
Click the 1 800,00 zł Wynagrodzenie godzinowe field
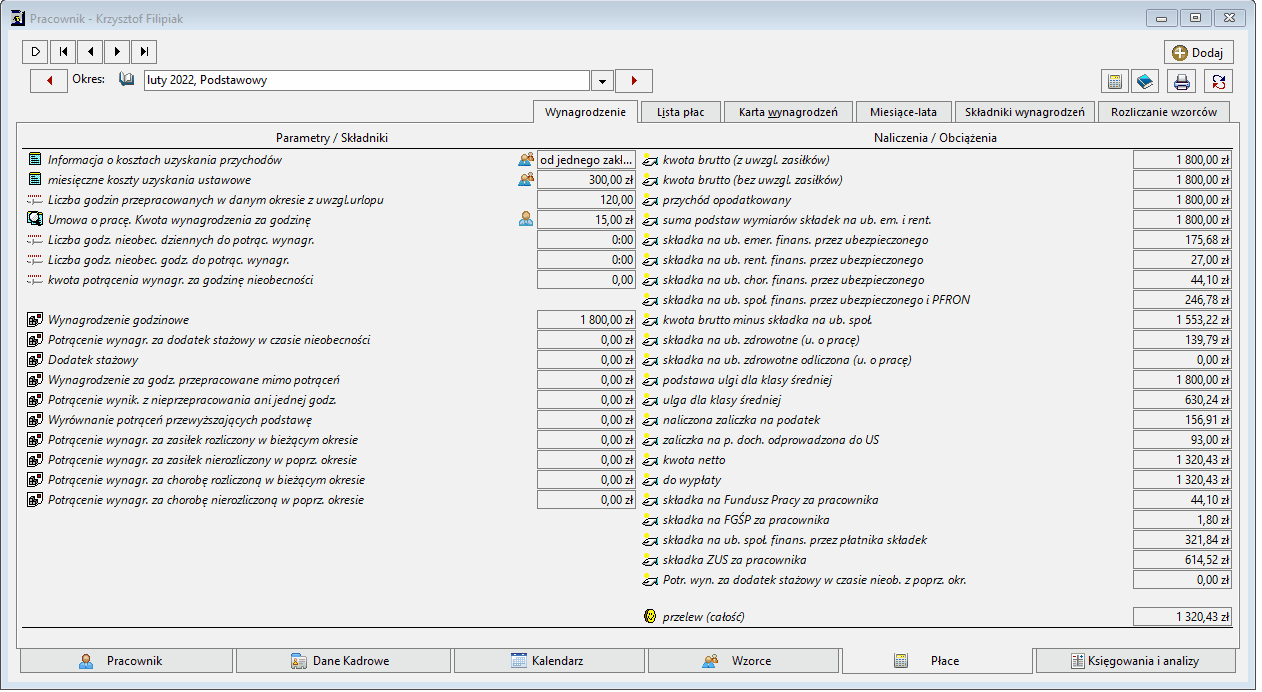click(586, 320)
